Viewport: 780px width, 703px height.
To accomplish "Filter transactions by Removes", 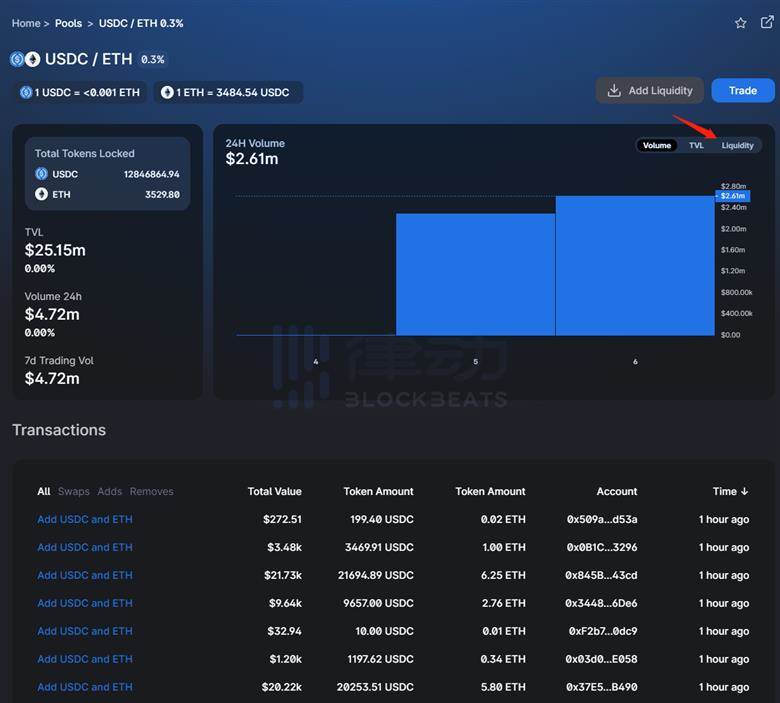I will pyautogui.click(x=152, y=492).
